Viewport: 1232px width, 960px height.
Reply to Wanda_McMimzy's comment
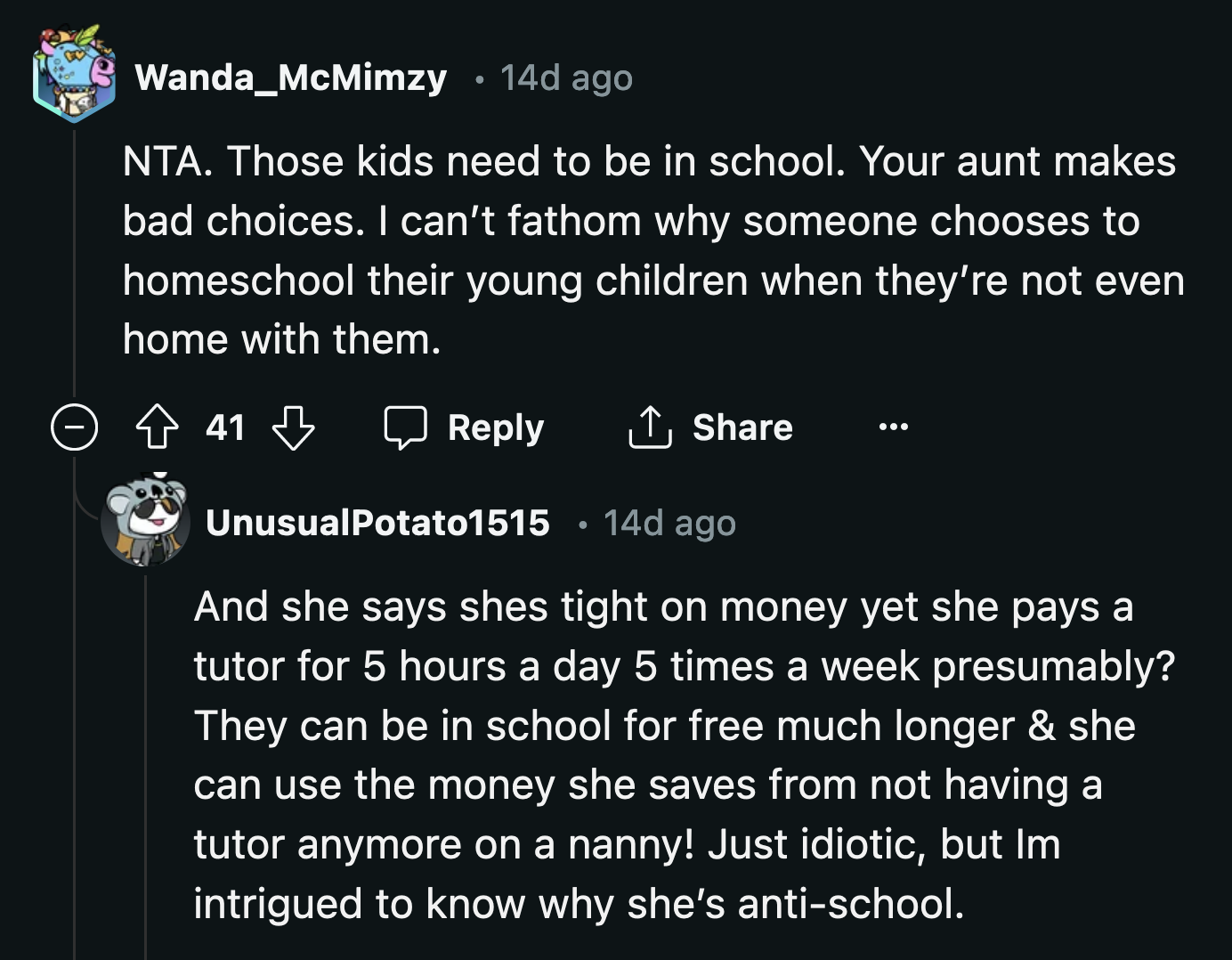coord(495,427)
